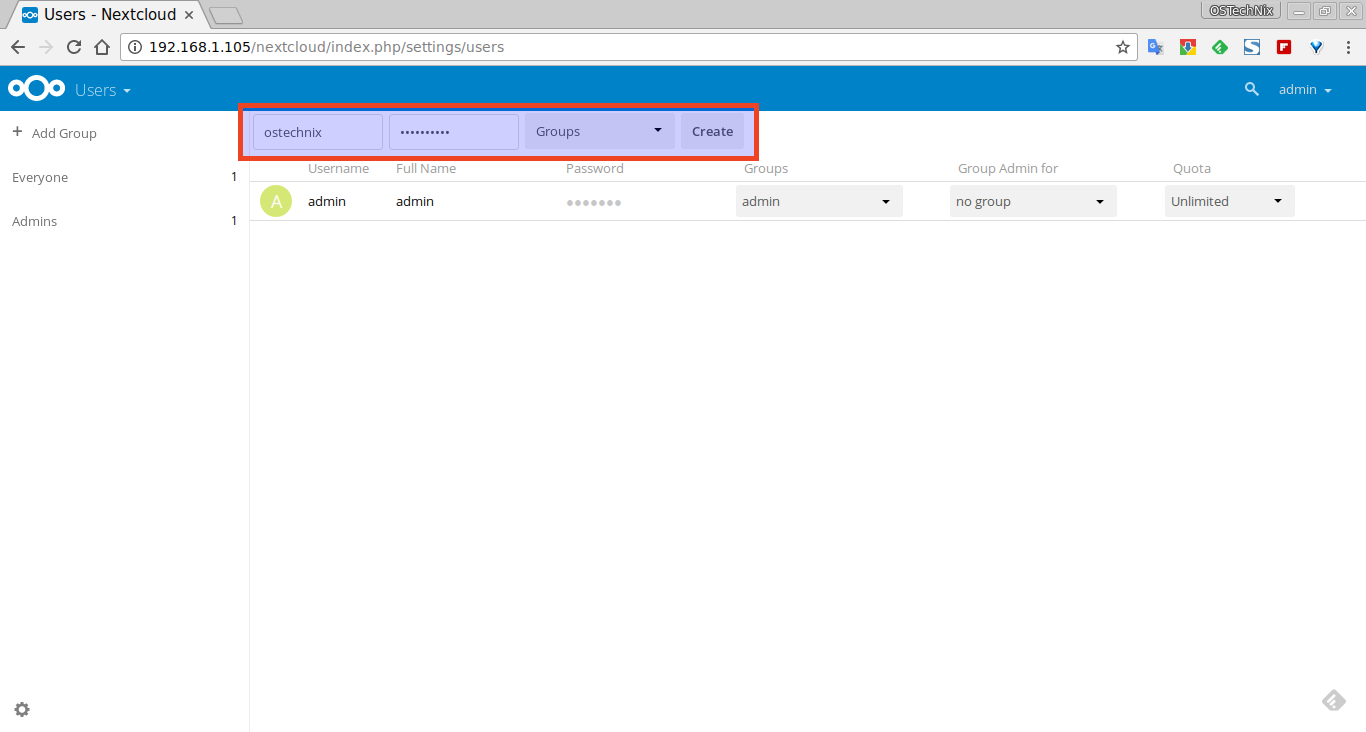Open the search magnifier icon

(1251, 89)
